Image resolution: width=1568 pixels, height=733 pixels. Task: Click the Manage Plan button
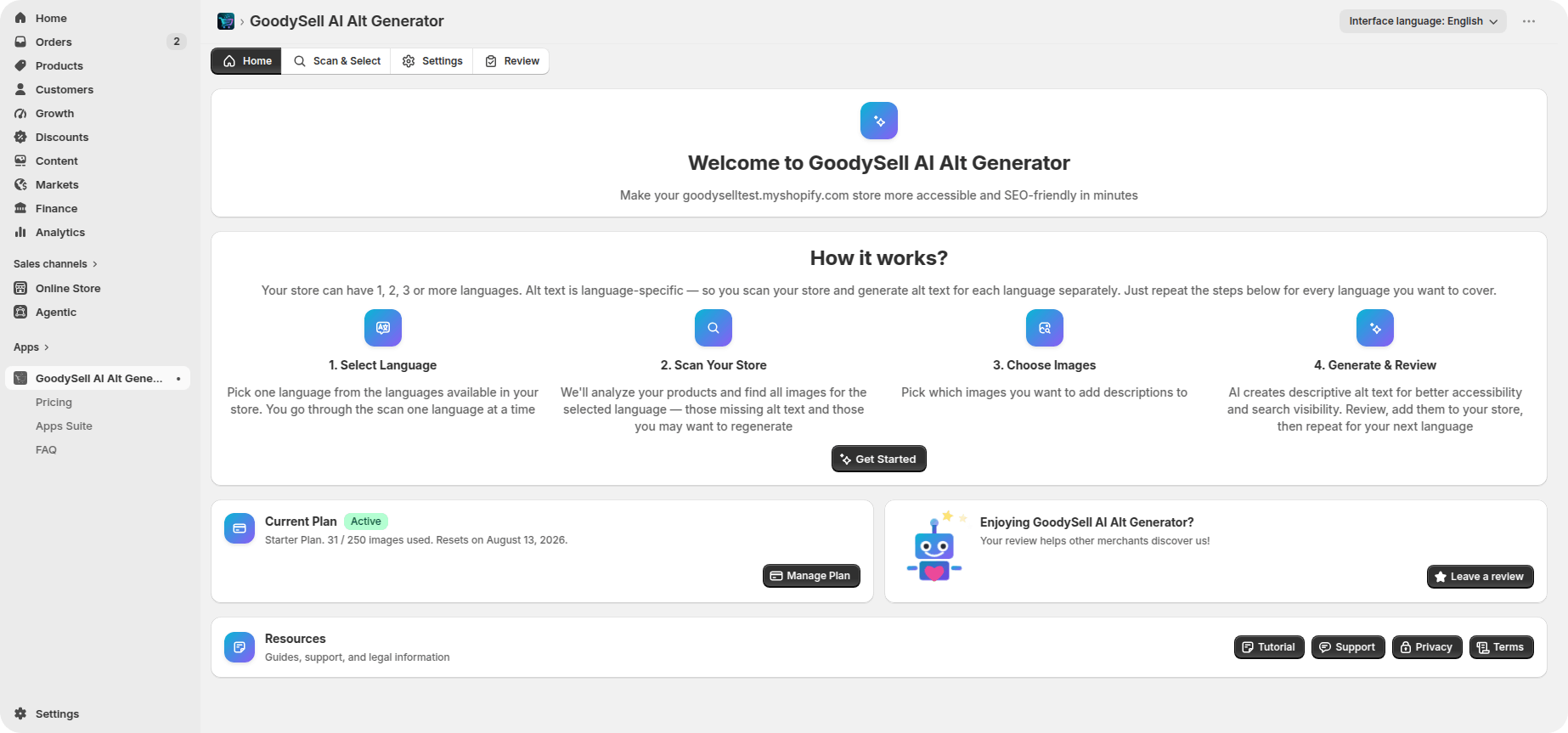coord(811,576)
